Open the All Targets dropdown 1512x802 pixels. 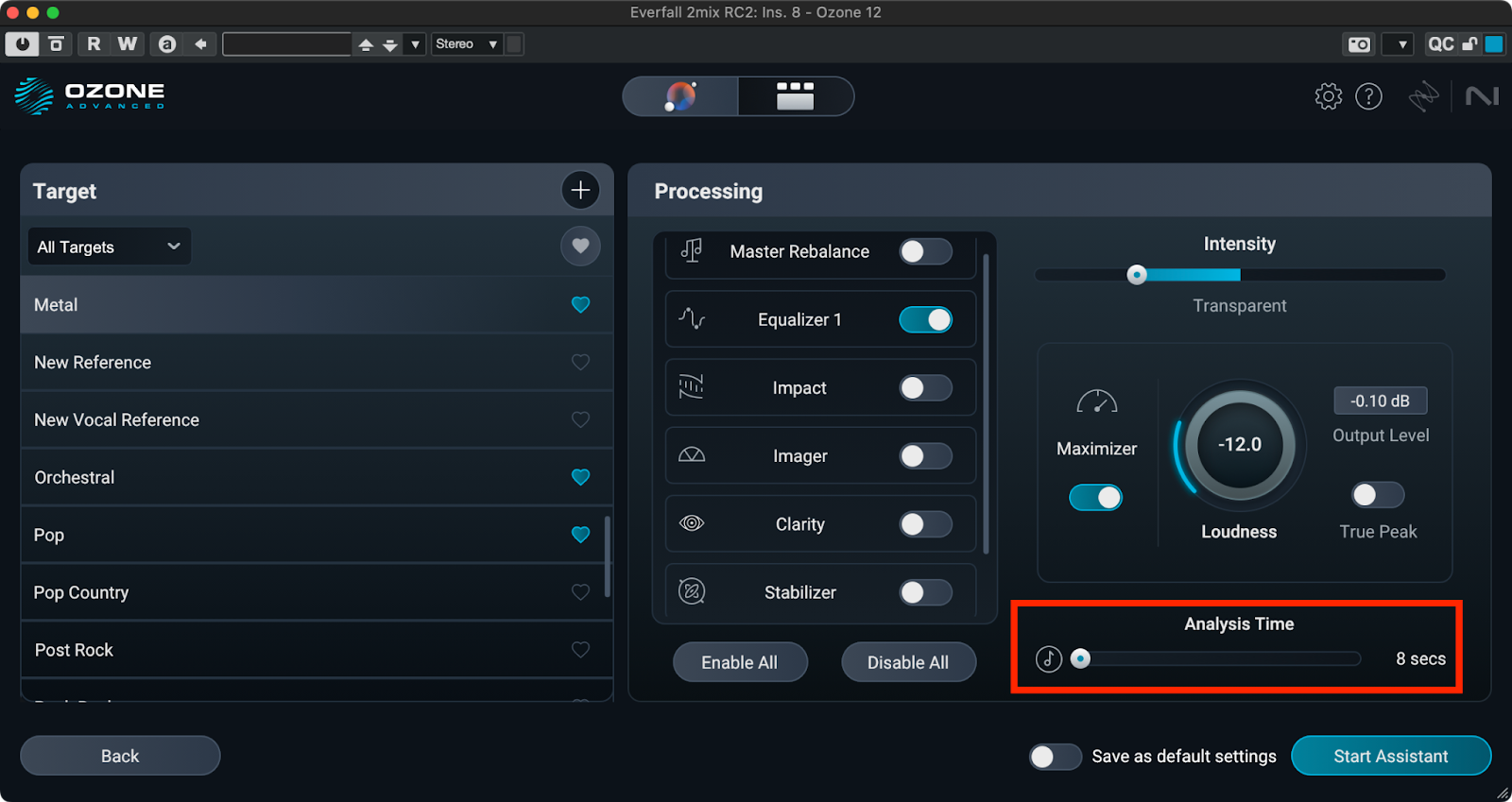(x=109, y=247)
